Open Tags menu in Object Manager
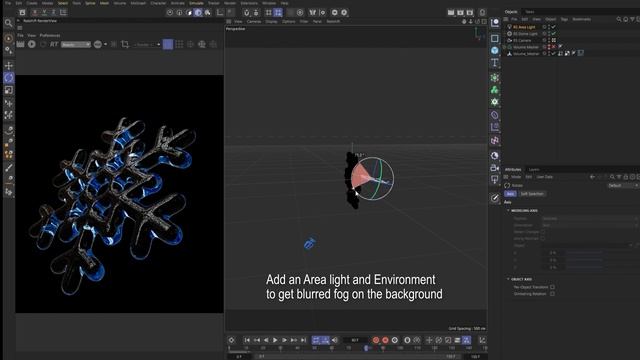The image size is (640, 360). coord(564,19)
